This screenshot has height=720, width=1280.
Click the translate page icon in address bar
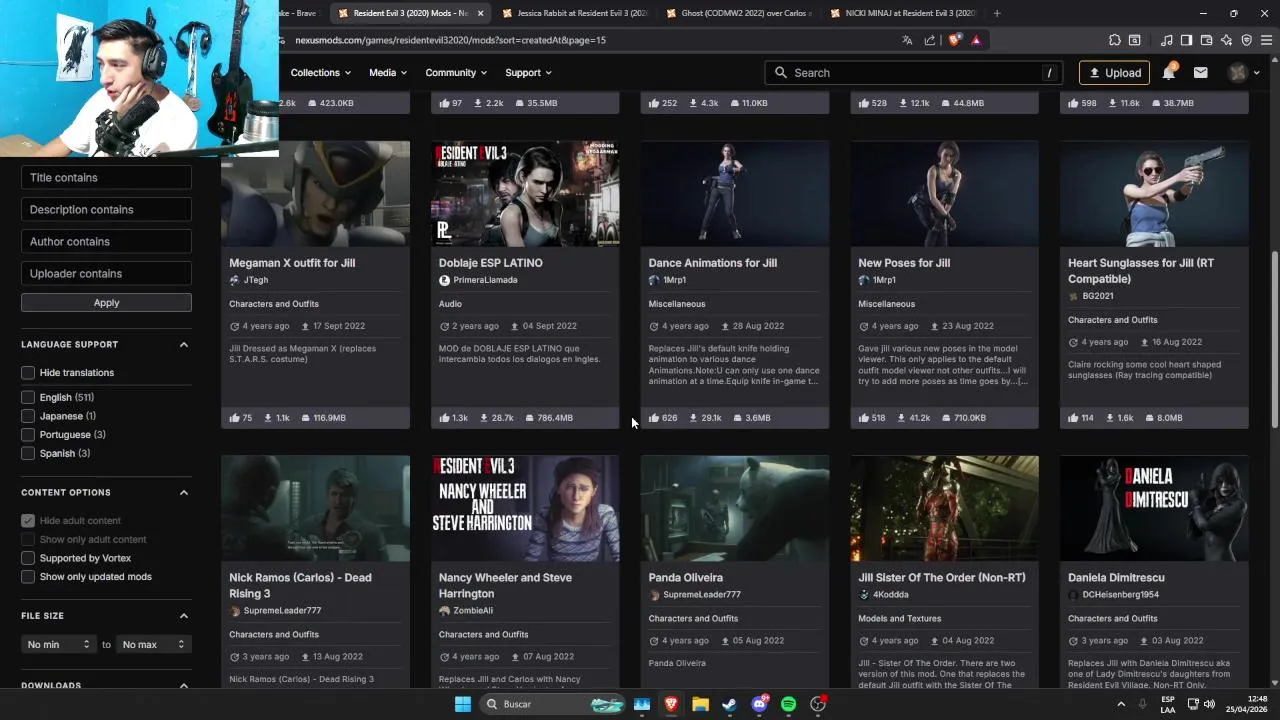907,40
